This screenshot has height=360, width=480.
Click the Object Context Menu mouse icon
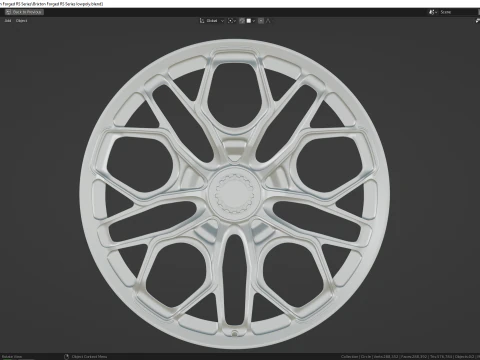pyautogui.click(x=66, y=357)
